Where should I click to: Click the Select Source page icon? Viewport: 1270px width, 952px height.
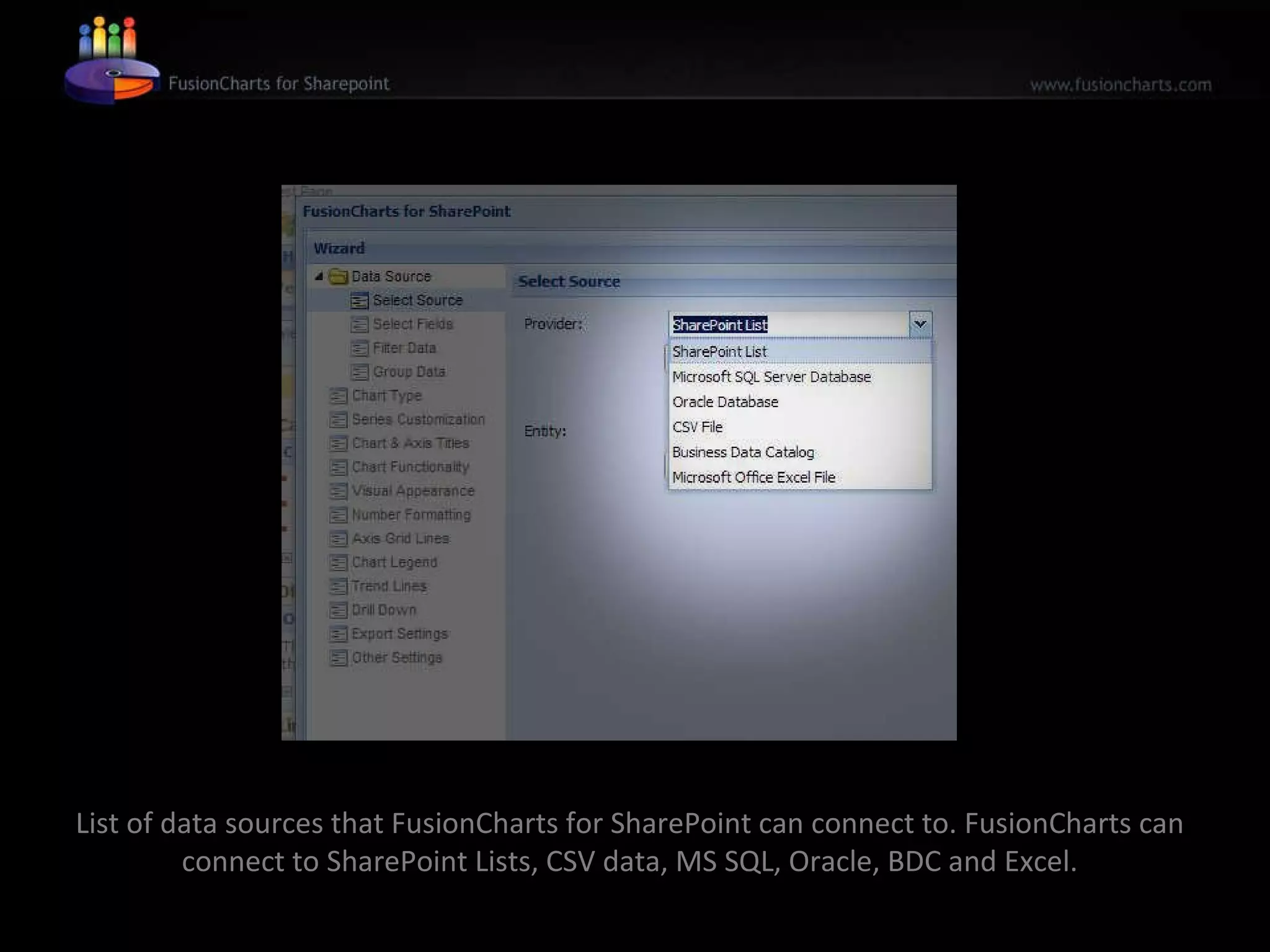(359, 301)
